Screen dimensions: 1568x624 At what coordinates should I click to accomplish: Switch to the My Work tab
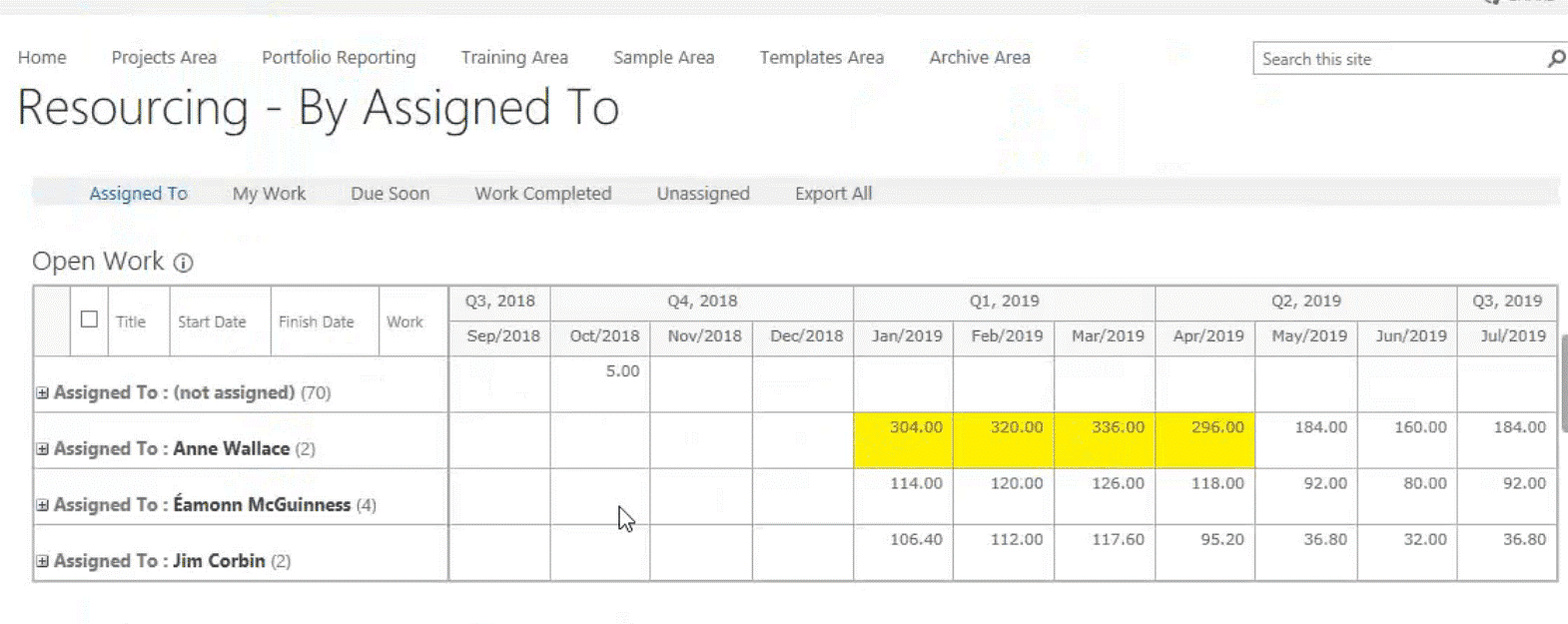[x=269, y=194]
